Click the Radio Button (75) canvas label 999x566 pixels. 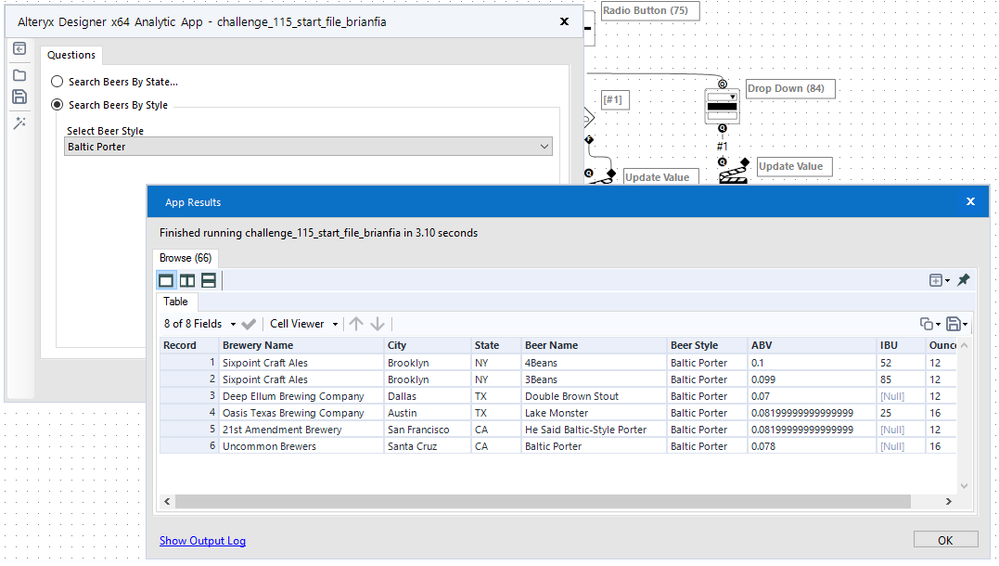pos(650,10)
